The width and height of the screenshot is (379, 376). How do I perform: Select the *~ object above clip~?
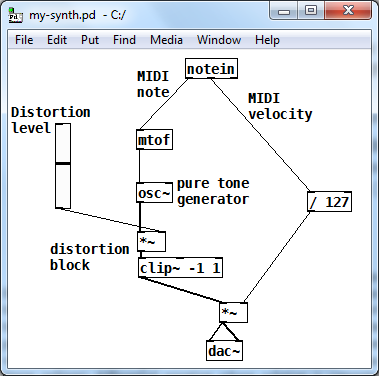151,242
